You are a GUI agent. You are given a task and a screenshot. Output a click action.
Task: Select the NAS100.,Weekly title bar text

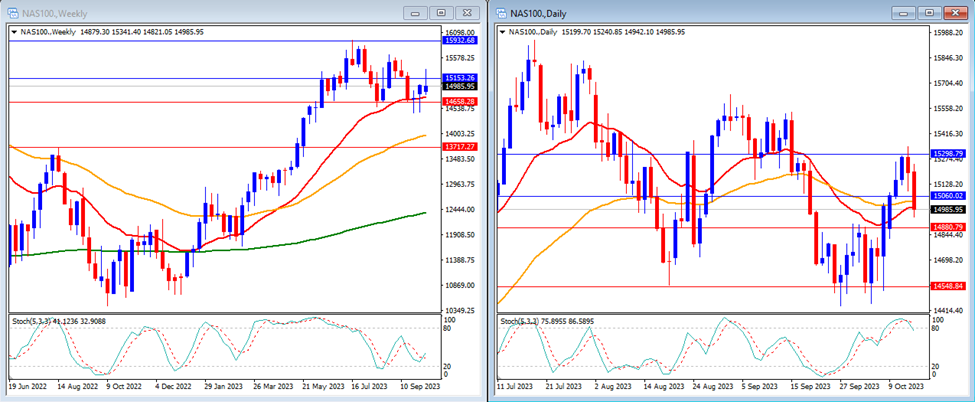54,13
